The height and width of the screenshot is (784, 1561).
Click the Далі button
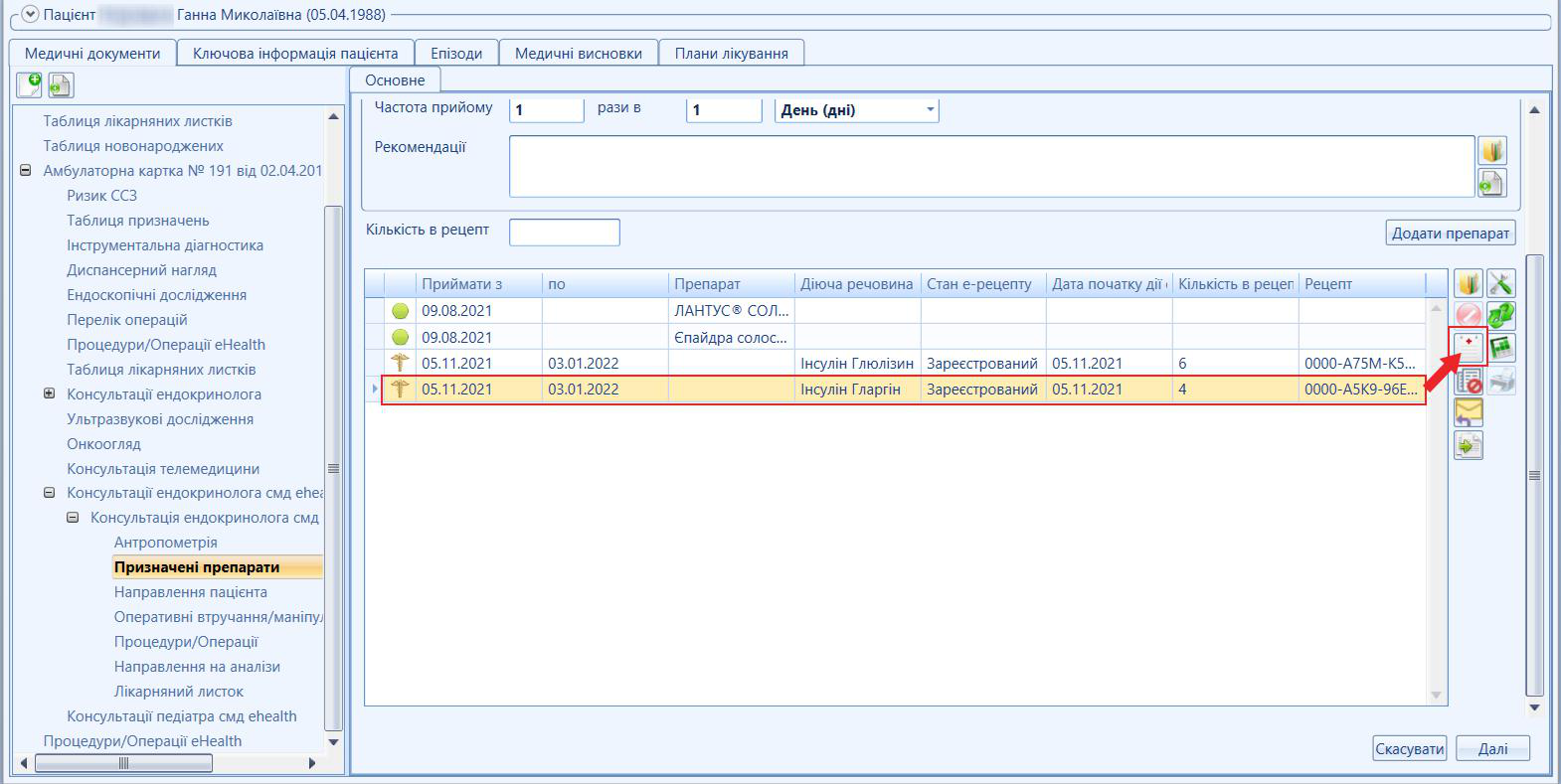[1492, 748]
